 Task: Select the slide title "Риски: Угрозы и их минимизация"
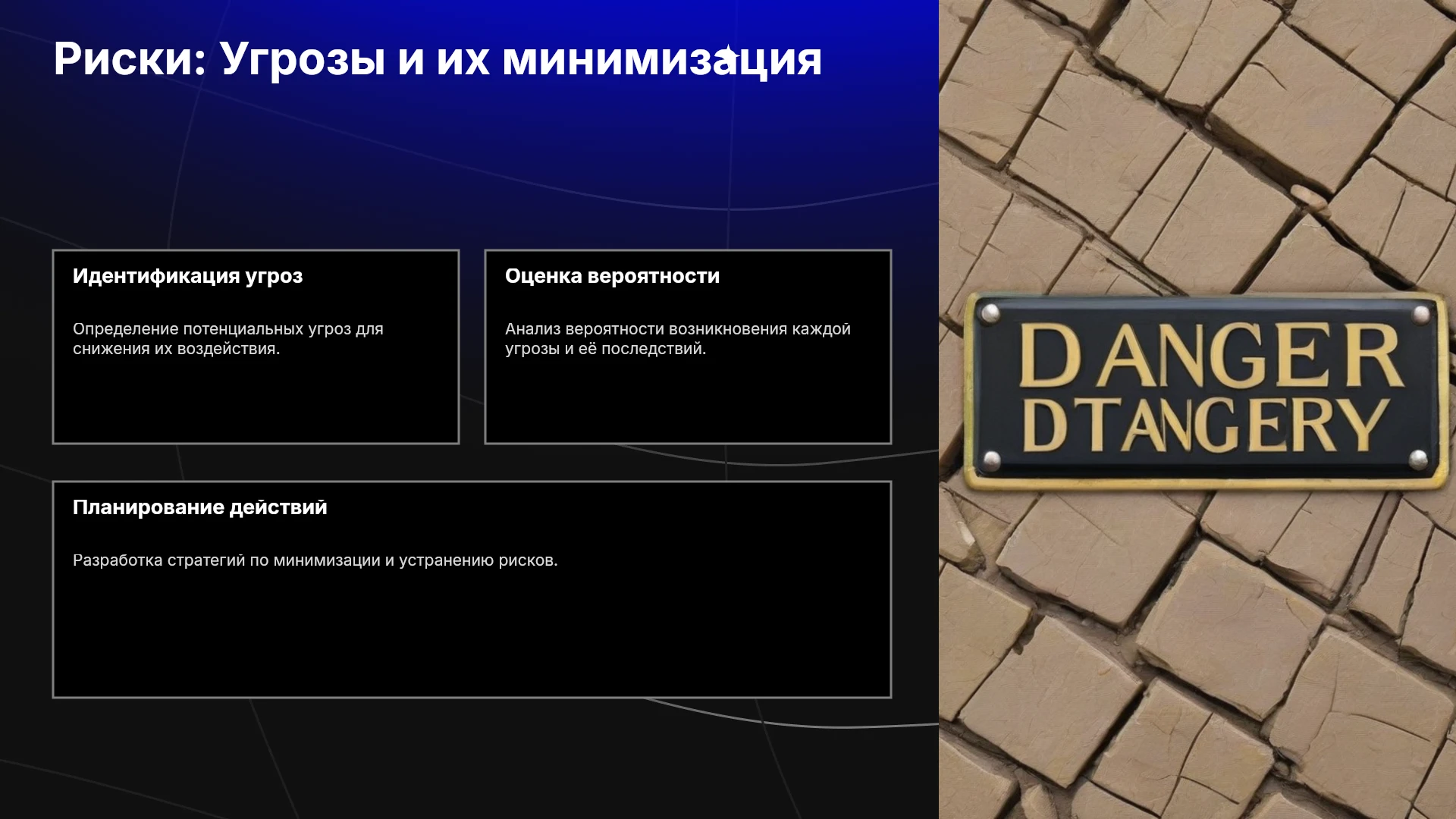point(438,59)
